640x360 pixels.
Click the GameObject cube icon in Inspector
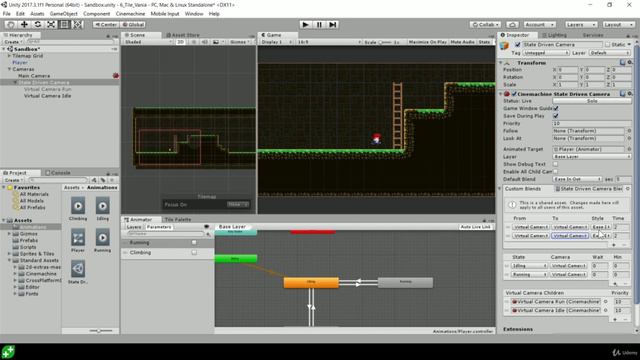click(504, 45)
